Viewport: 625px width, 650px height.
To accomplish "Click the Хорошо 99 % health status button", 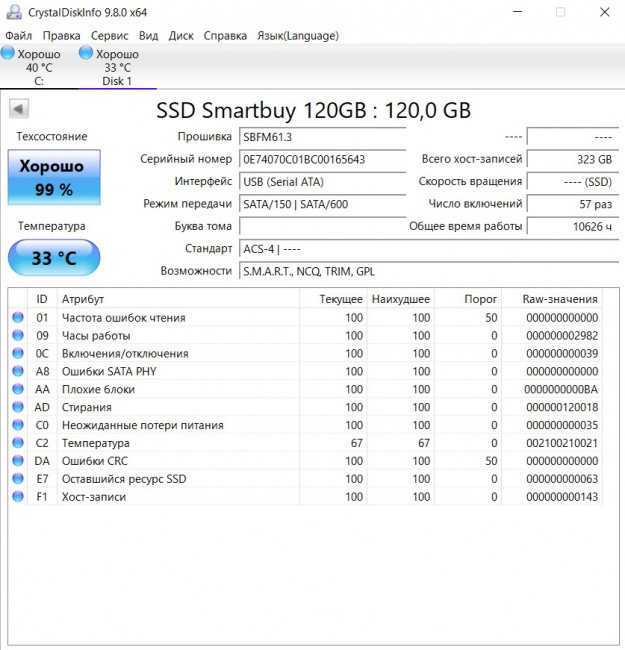I will pos(54,177).
